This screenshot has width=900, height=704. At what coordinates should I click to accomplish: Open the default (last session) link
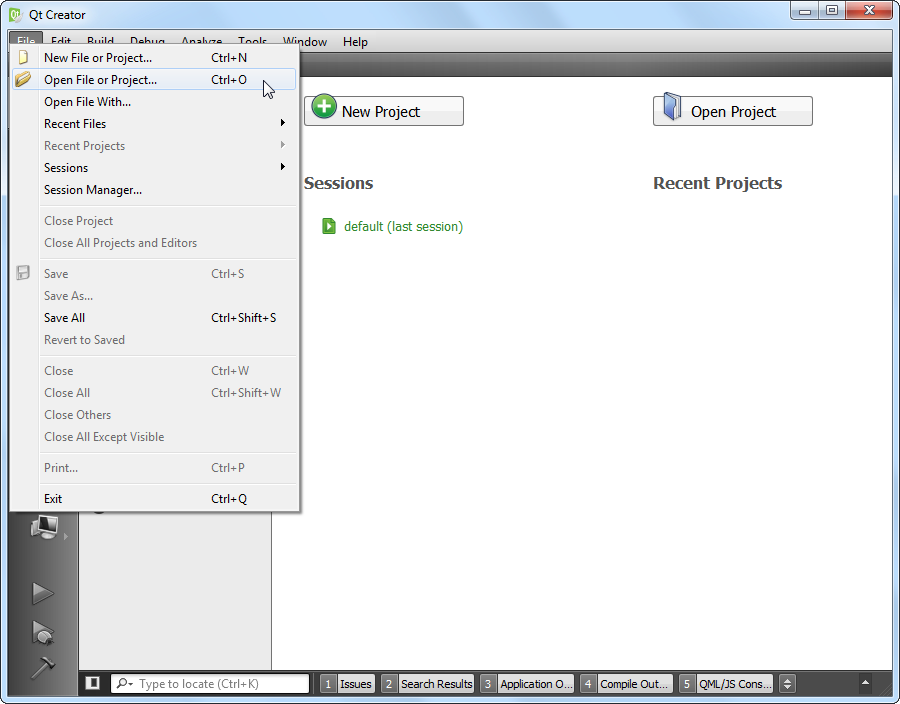pos(404,227)
